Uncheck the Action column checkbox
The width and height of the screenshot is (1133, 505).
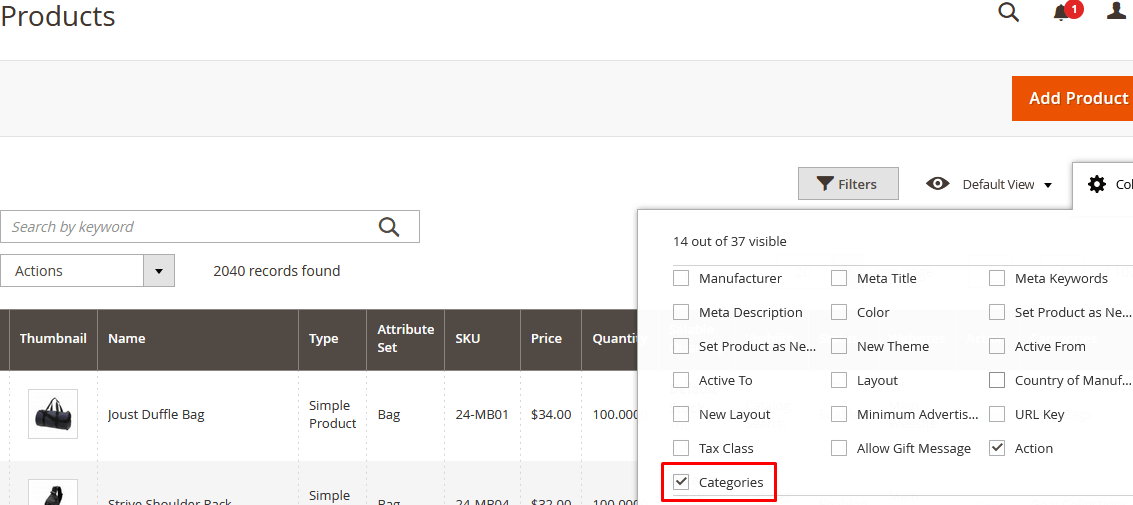coord(997,448)
